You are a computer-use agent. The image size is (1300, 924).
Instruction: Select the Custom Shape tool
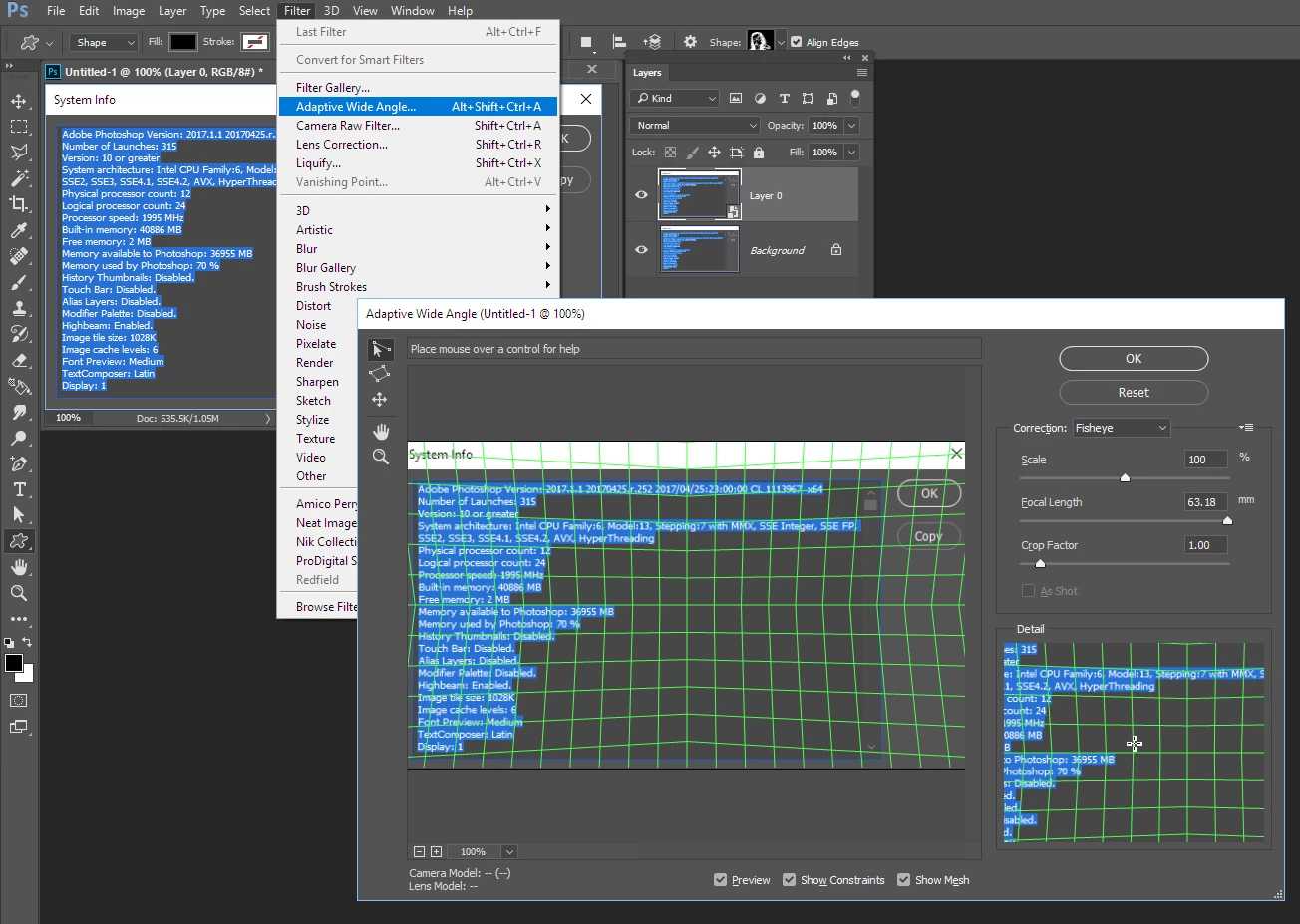19,541
